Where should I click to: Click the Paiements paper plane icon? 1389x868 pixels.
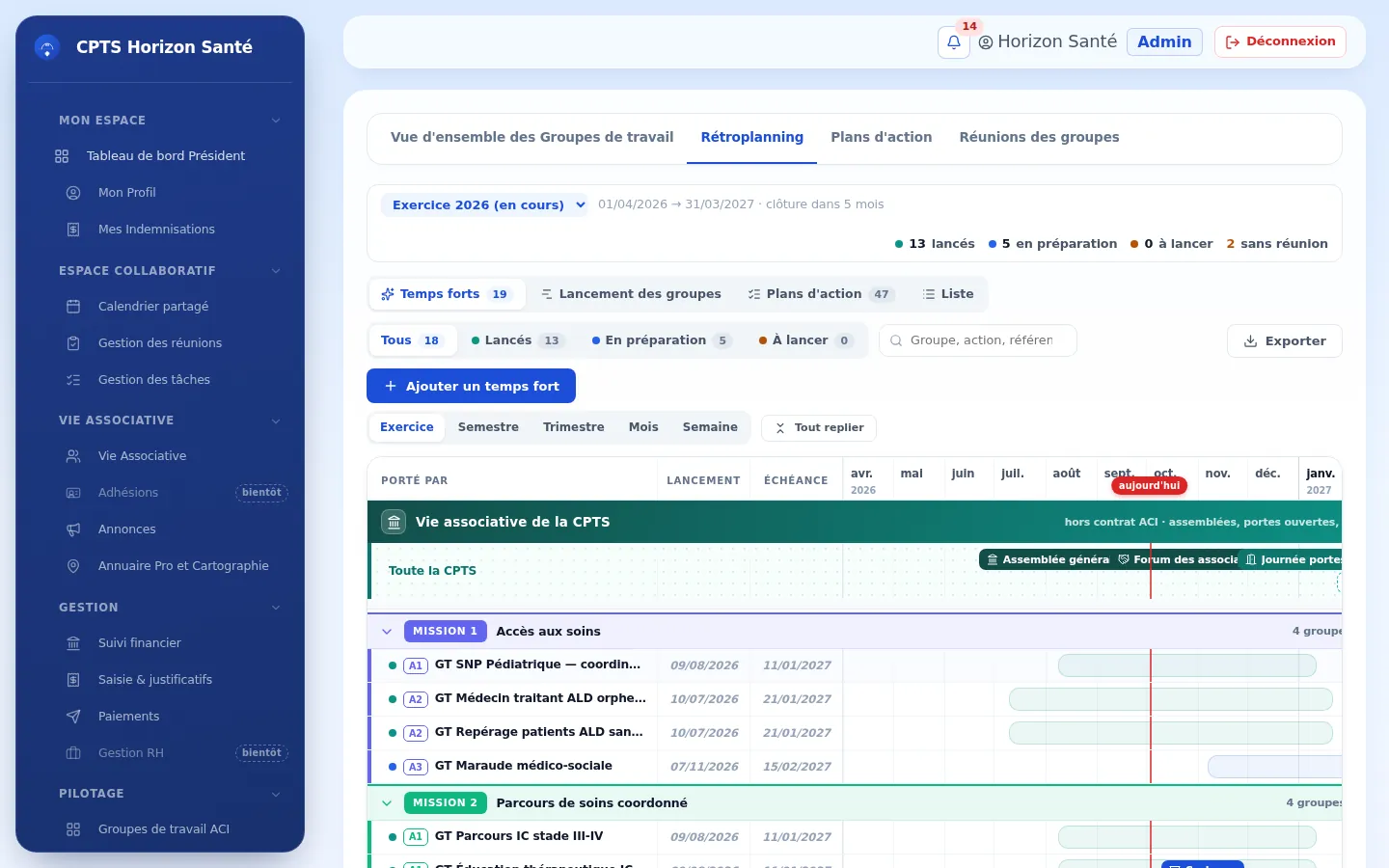click(73, 717)
